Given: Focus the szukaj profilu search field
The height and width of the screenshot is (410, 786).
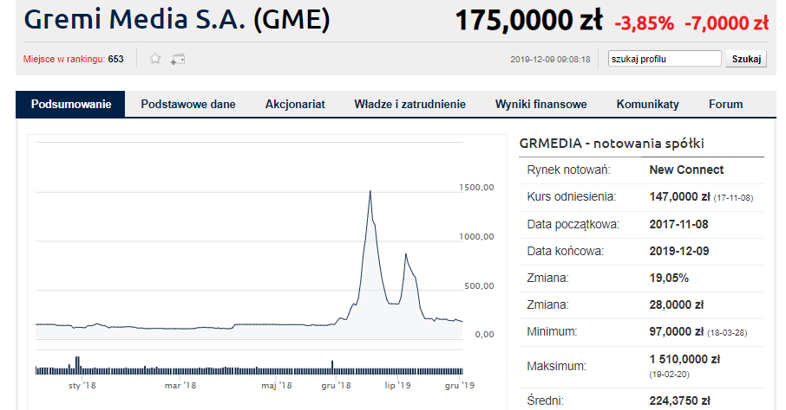Looking at the screenshot, I should pos(664,59).
